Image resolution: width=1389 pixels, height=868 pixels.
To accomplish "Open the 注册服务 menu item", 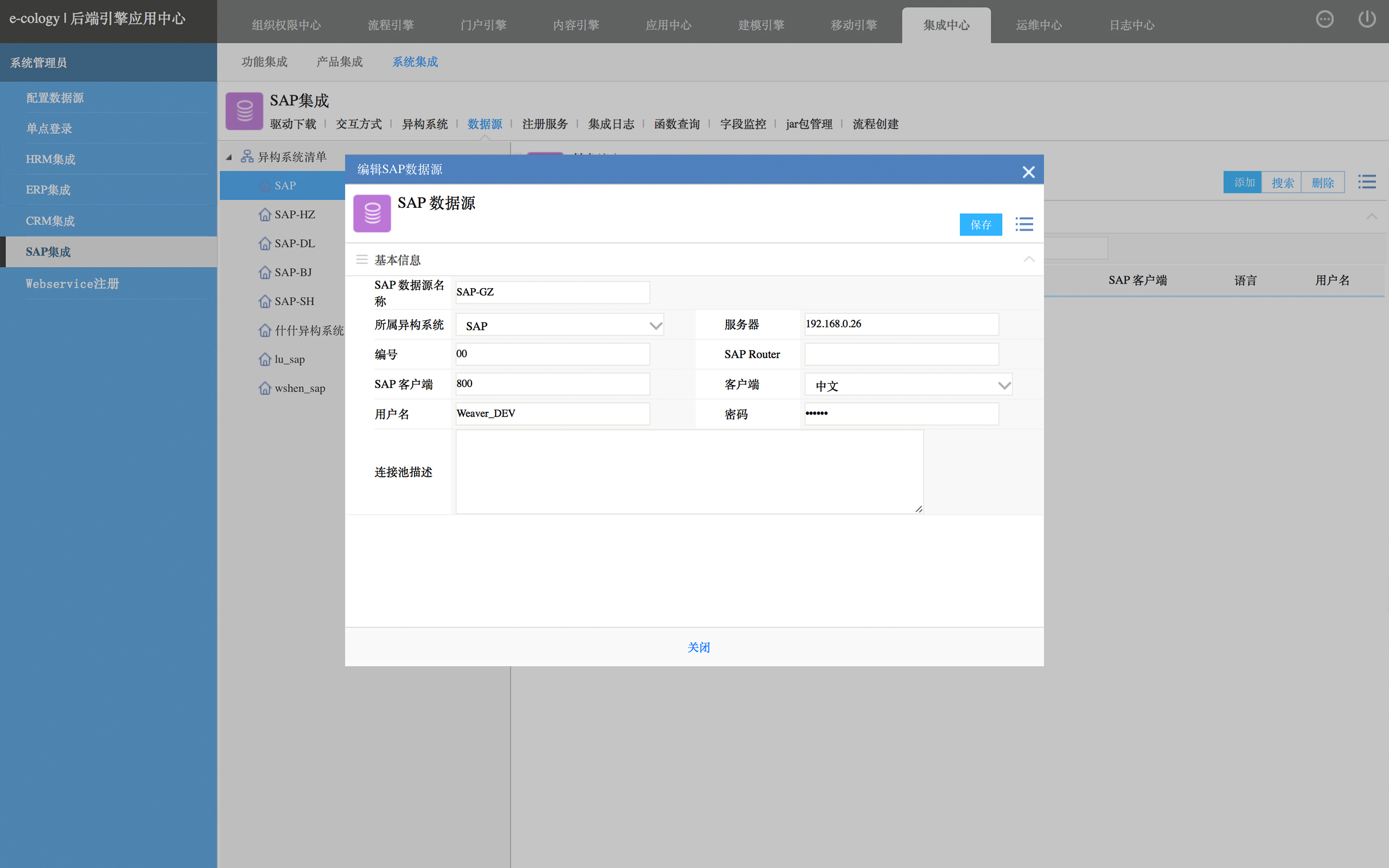I will (x=545, y=124).
